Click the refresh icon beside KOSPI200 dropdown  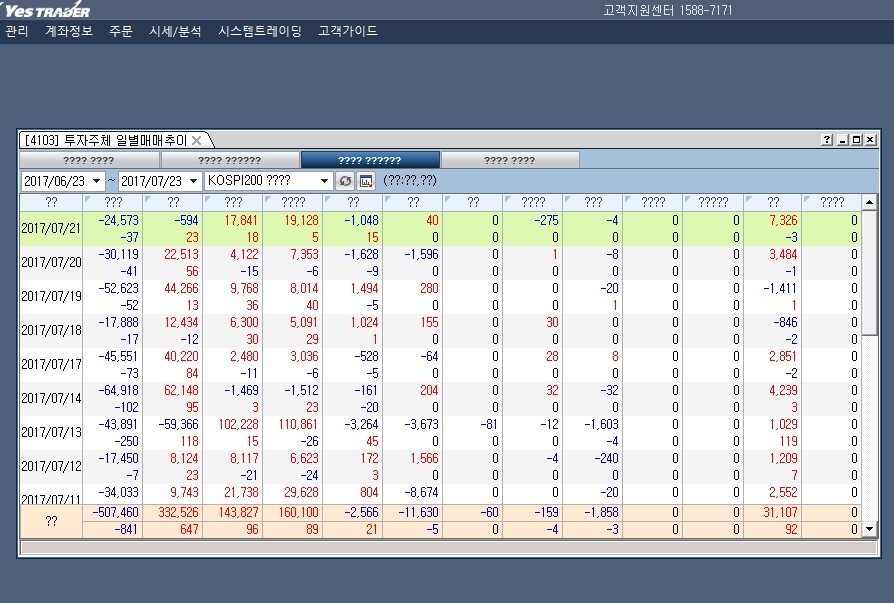(x=345, y=181)
